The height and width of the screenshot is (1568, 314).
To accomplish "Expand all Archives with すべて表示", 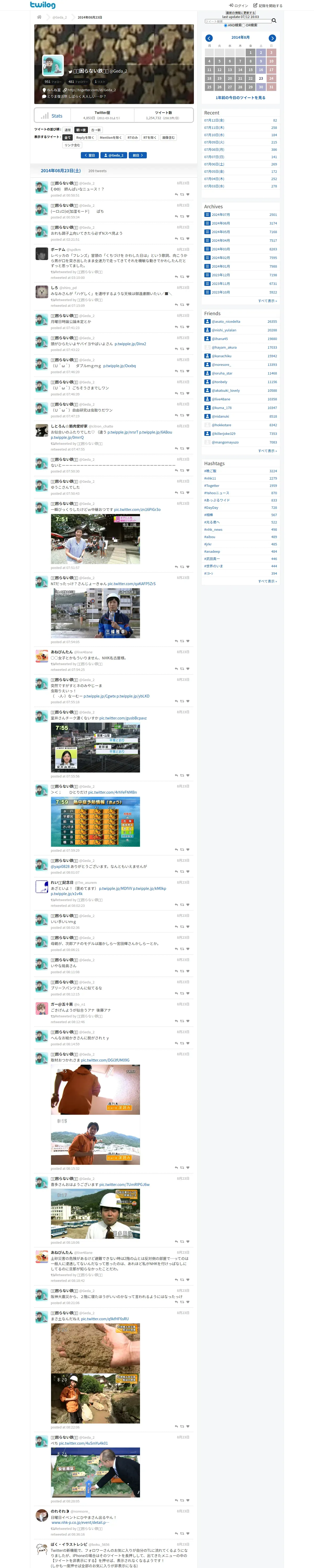I will 267,301.
